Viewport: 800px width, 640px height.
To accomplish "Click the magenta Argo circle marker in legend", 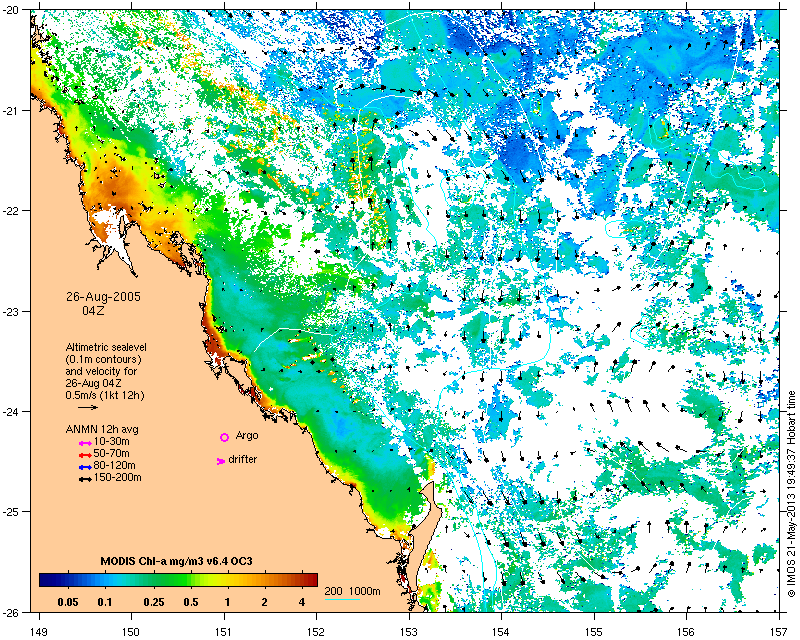I will pos(224,437).
